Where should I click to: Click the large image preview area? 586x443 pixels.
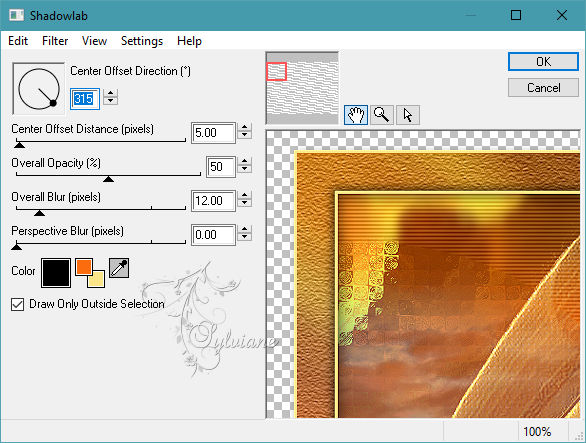[423, 274]
